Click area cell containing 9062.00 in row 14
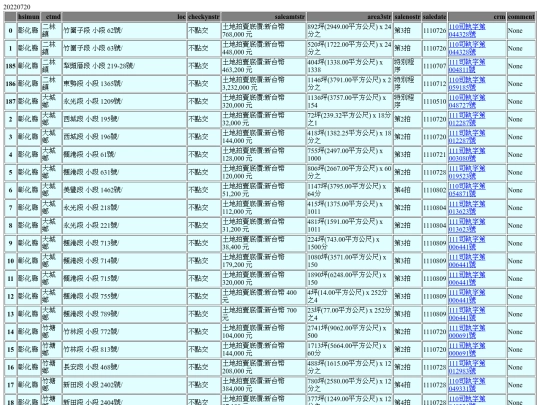540x405 pixels. pyautogui.click(x=349, y=332)
